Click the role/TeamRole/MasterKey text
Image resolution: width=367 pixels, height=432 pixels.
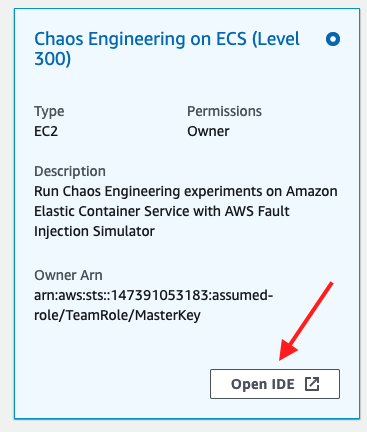click(x=117, y=315)
